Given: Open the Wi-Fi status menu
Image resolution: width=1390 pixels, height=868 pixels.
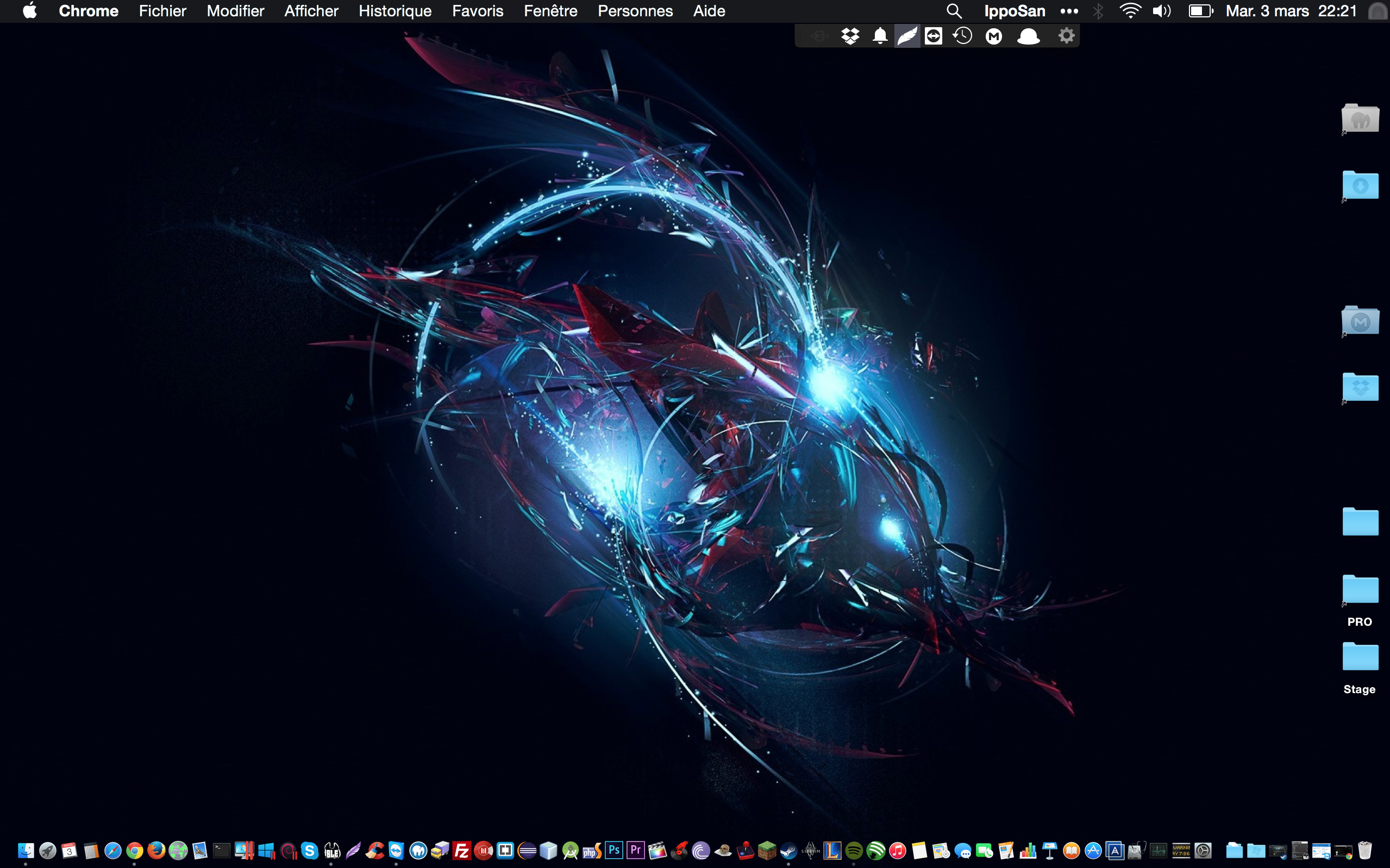Looking at the screenshot, I should click(1130, 11).
